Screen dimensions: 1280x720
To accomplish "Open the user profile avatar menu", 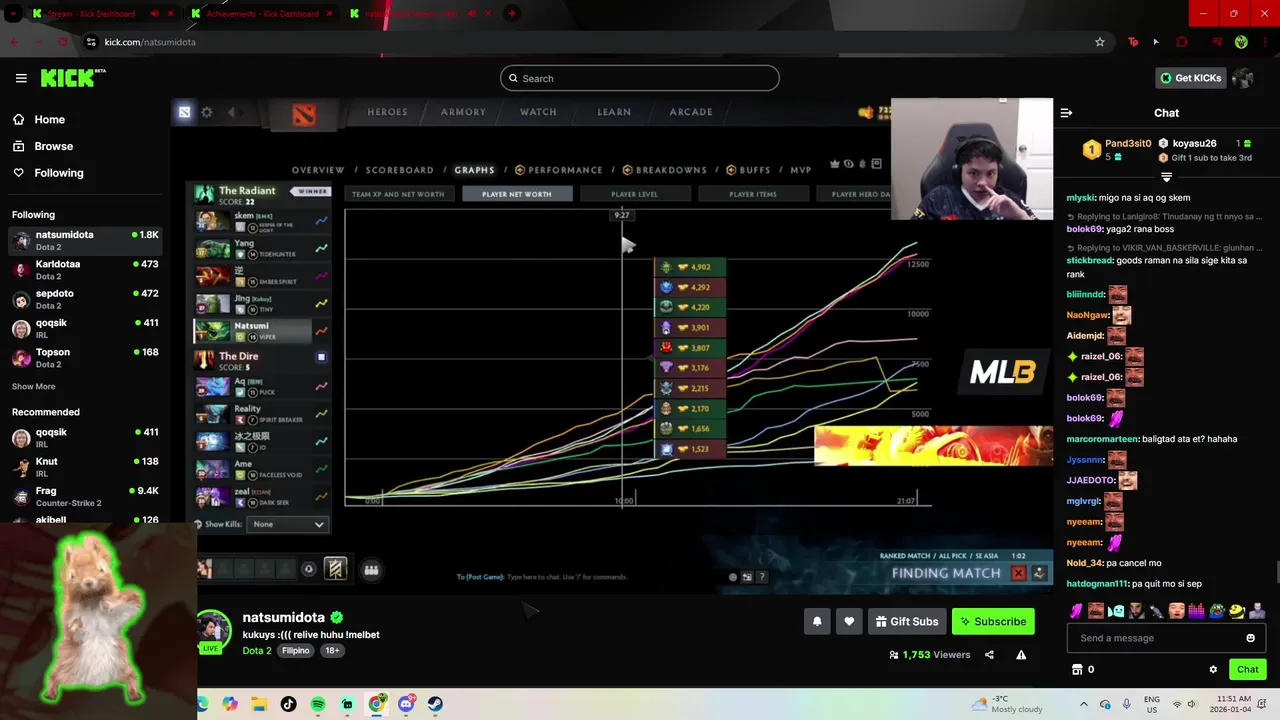I will point(1243,78).
